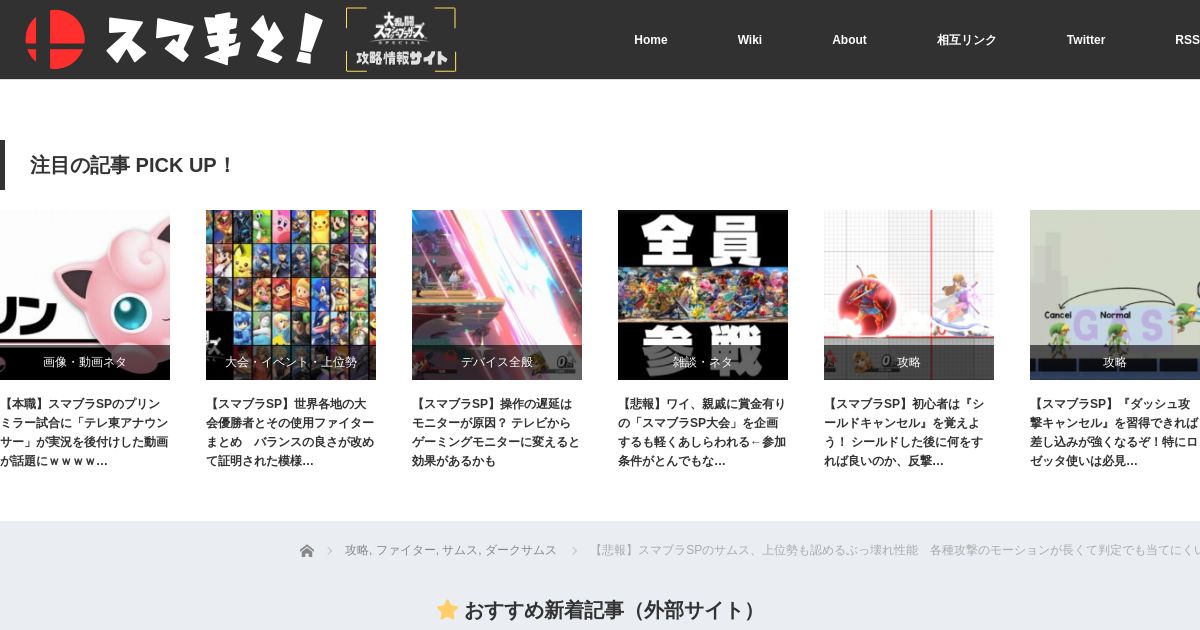1200x630 pixels.
Task: Open the About menu item
Action: click(849, 40)
